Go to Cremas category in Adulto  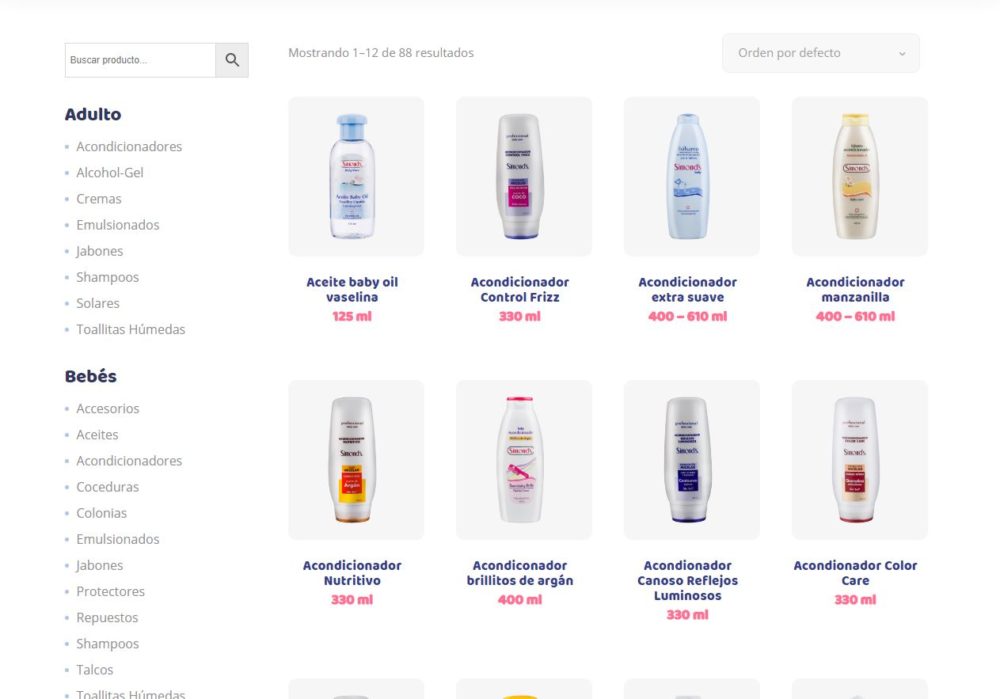[x=99, y=199]
